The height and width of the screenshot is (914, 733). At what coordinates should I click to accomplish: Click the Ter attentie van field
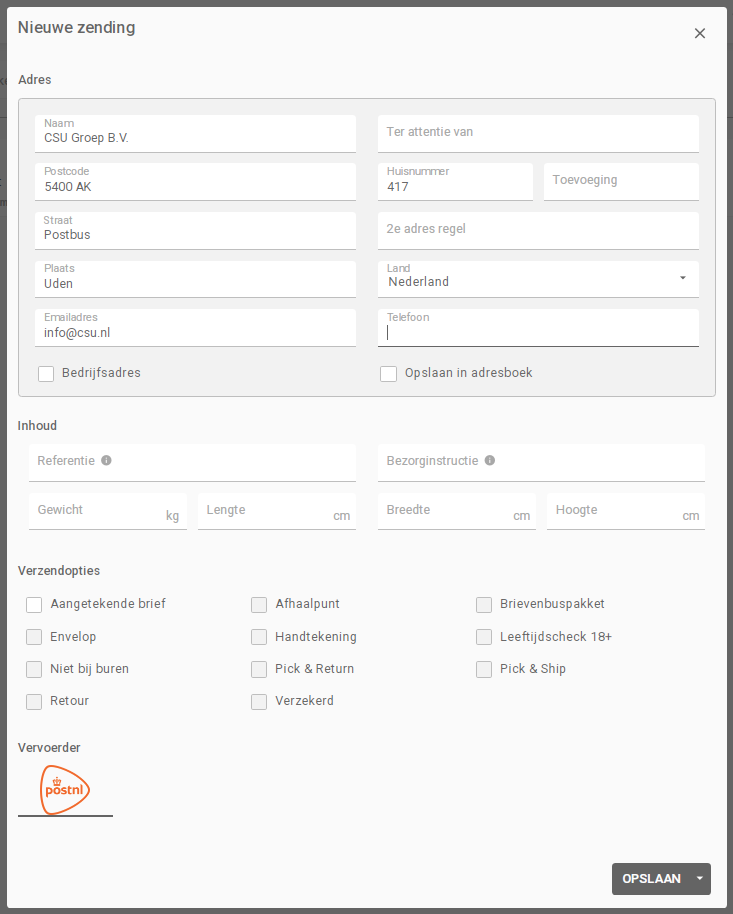538,133
